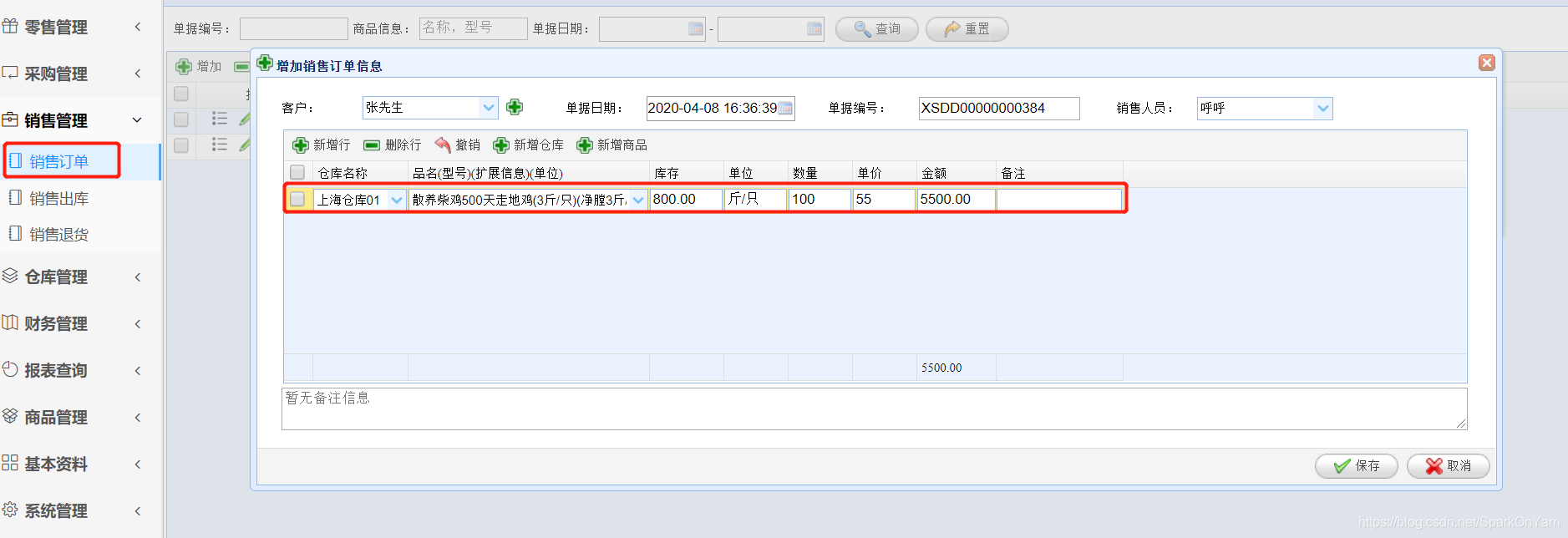The image size is (1568, 538).
Task: Toggle the background list header checkbox
Action: tap(181, 94)
